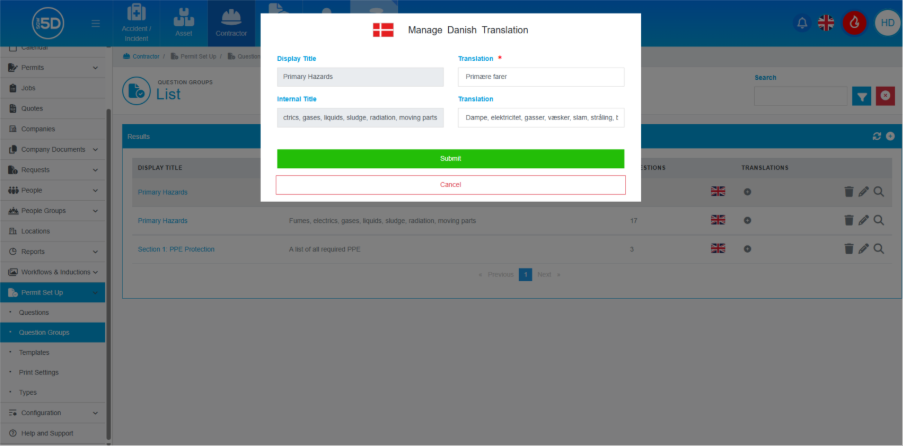Edit the first Primary Hazards row
Image resolution: width=903 pixels, height=447 pixels.
click(863, 192)
